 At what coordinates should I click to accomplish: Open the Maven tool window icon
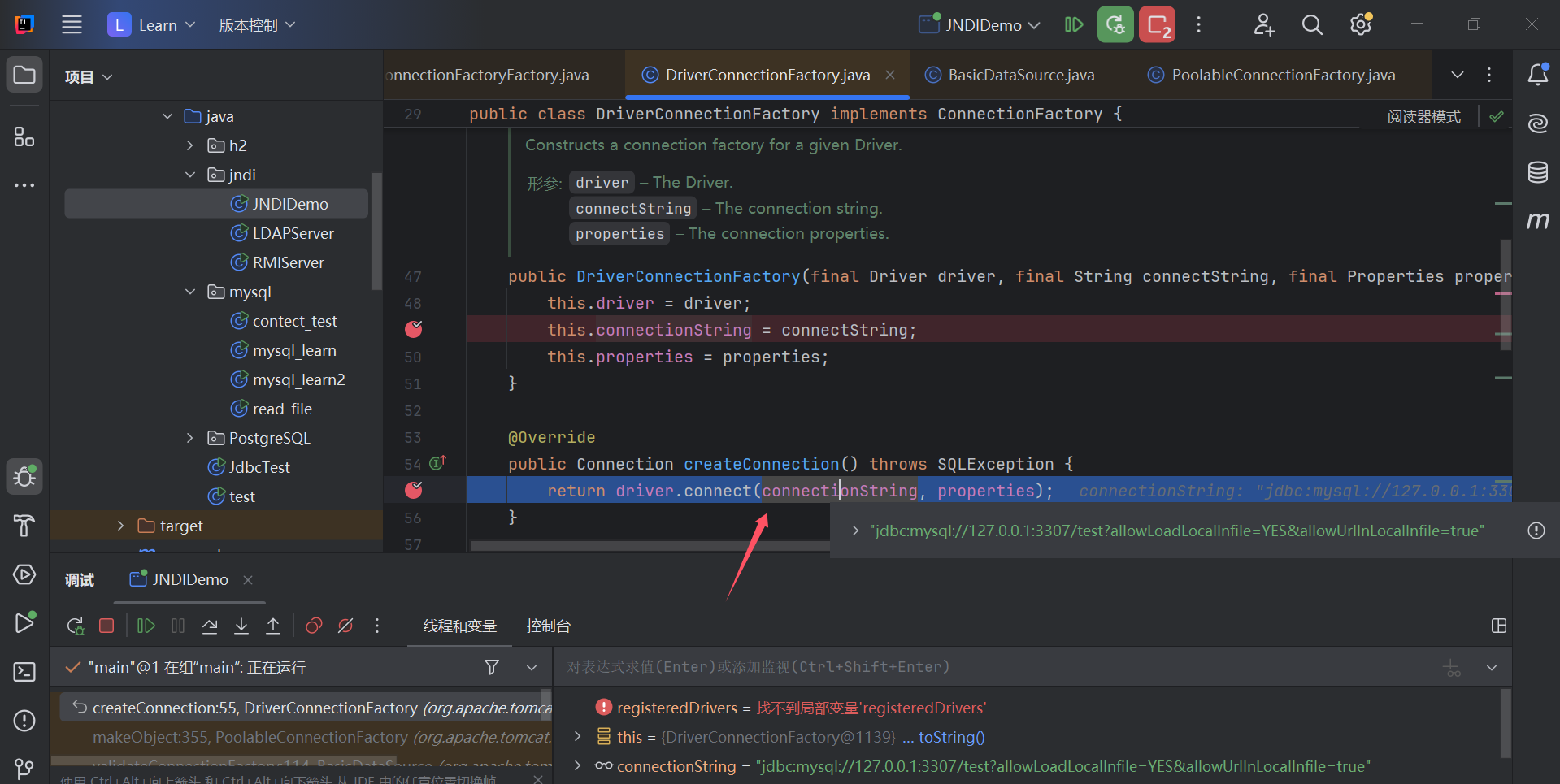click(1537, 220)
